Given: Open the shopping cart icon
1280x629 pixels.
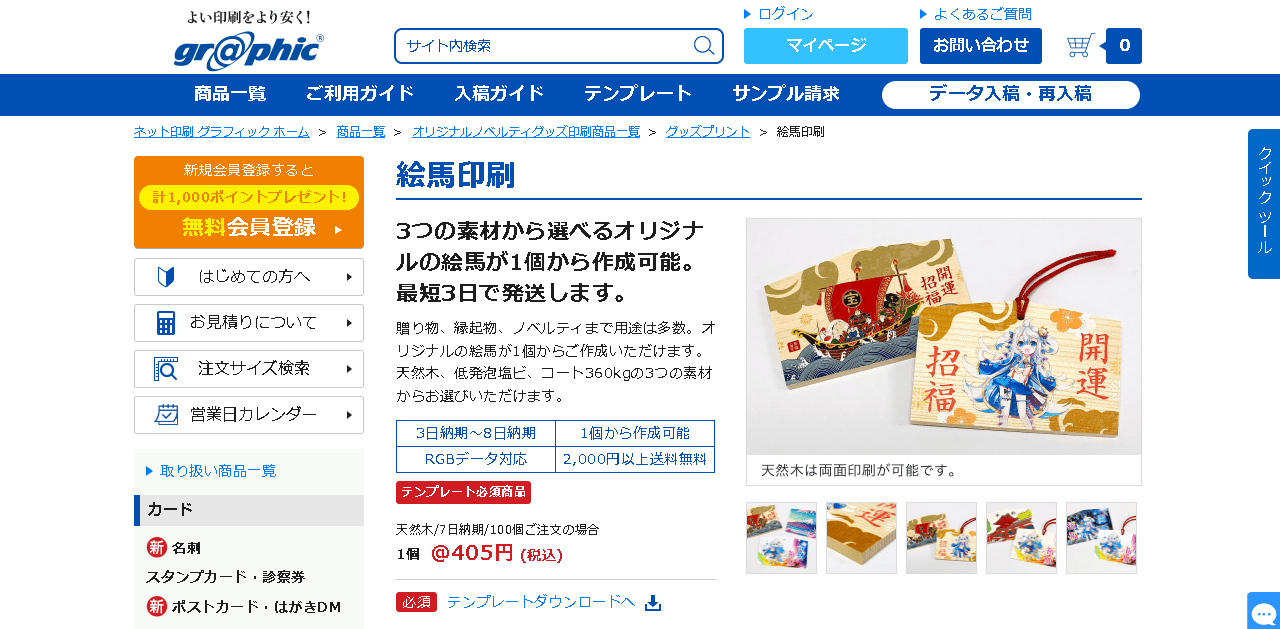Looking at the screenshot, I should (x=1080, y=46).
